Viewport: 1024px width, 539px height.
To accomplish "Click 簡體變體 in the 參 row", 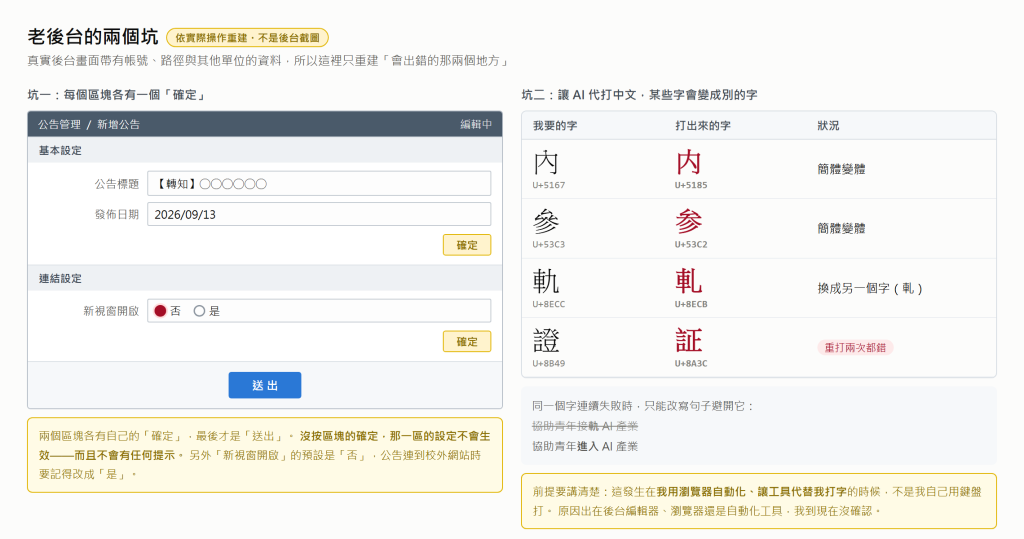I will coord(841,229).
